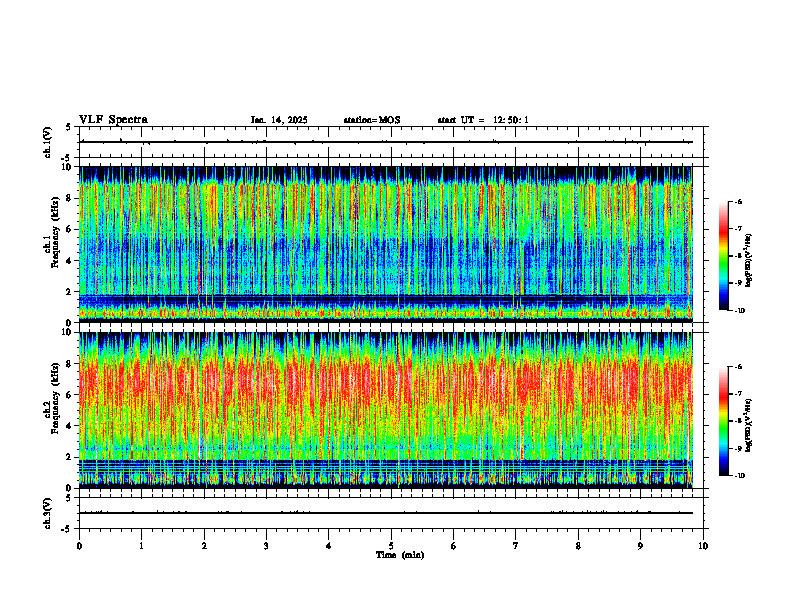Click the ch.1 color scale bar
The image size is (792, 612).
tap(723, 256)
